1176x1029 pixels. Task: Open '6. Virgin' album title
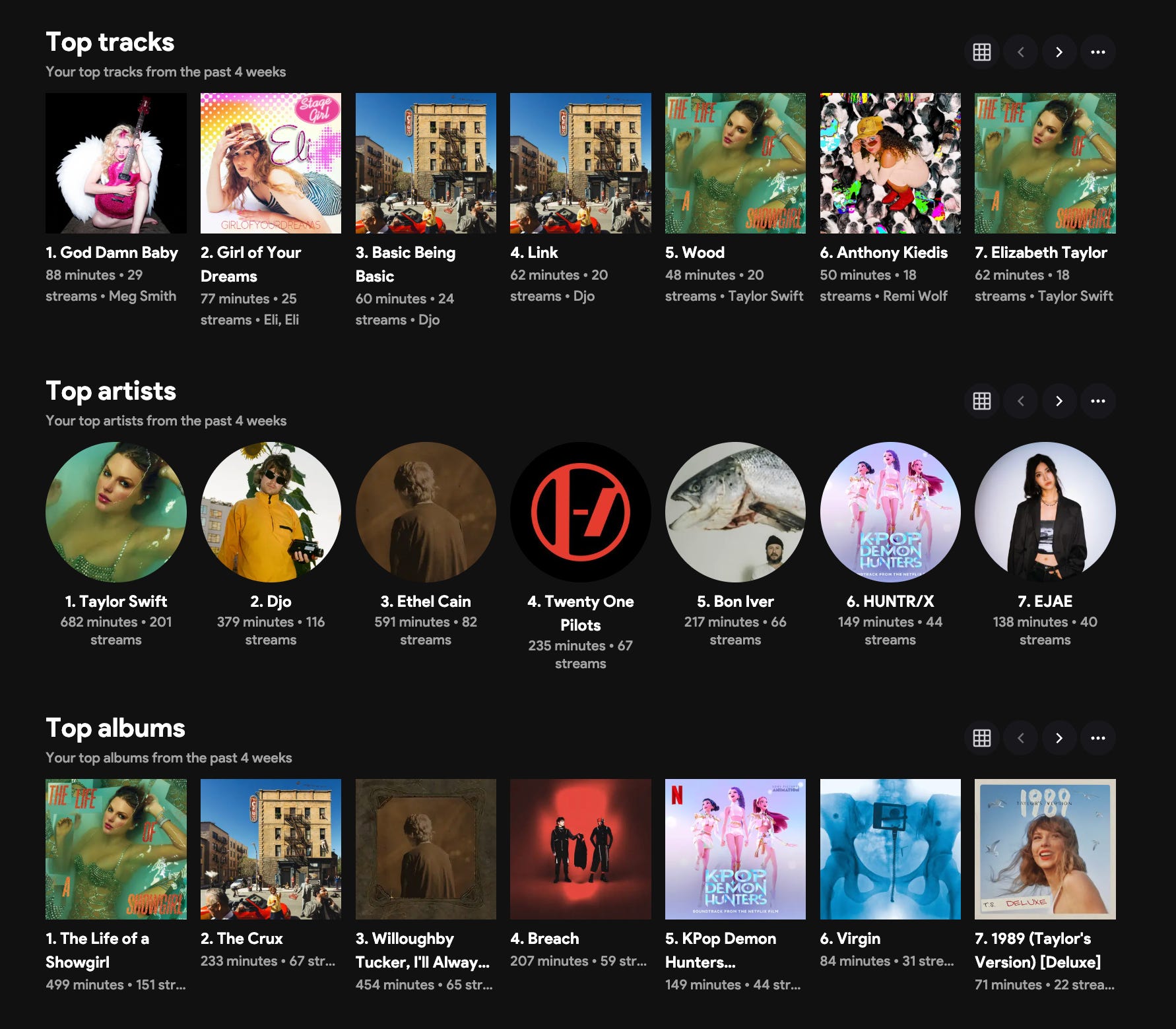(x=850, y=939)
